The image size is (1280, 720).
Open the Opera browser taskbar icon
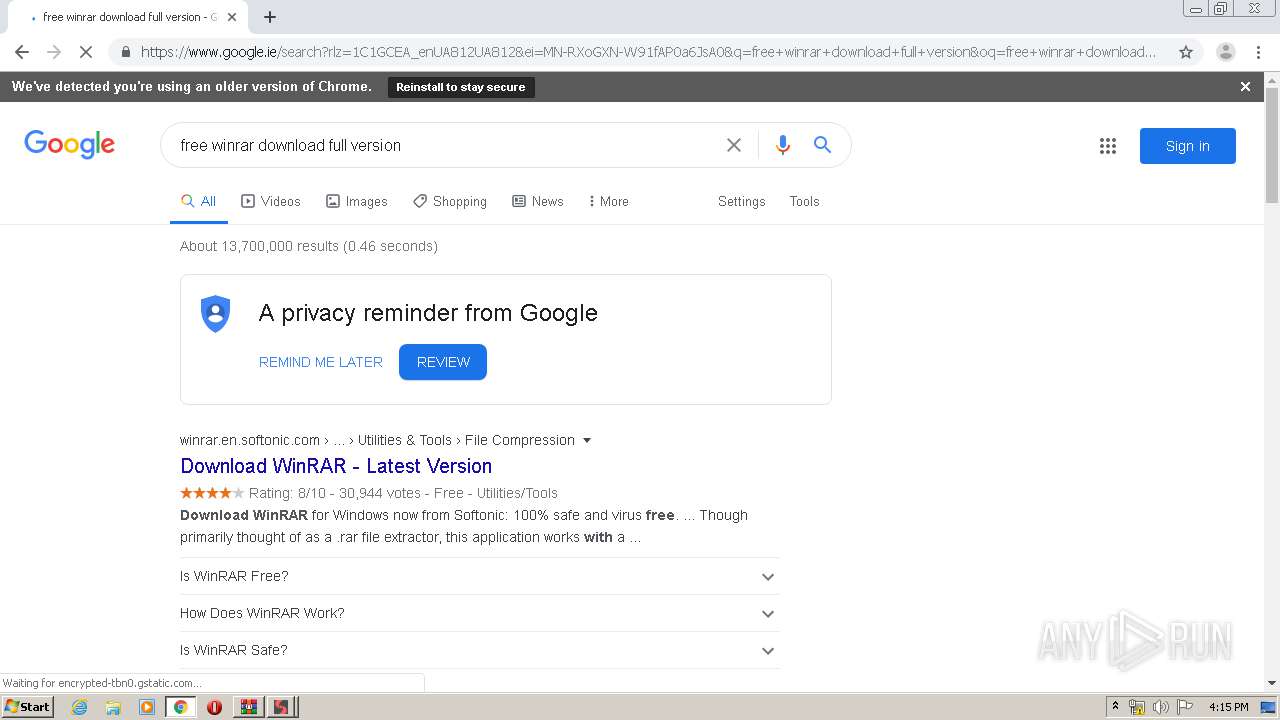click(214, 707)
